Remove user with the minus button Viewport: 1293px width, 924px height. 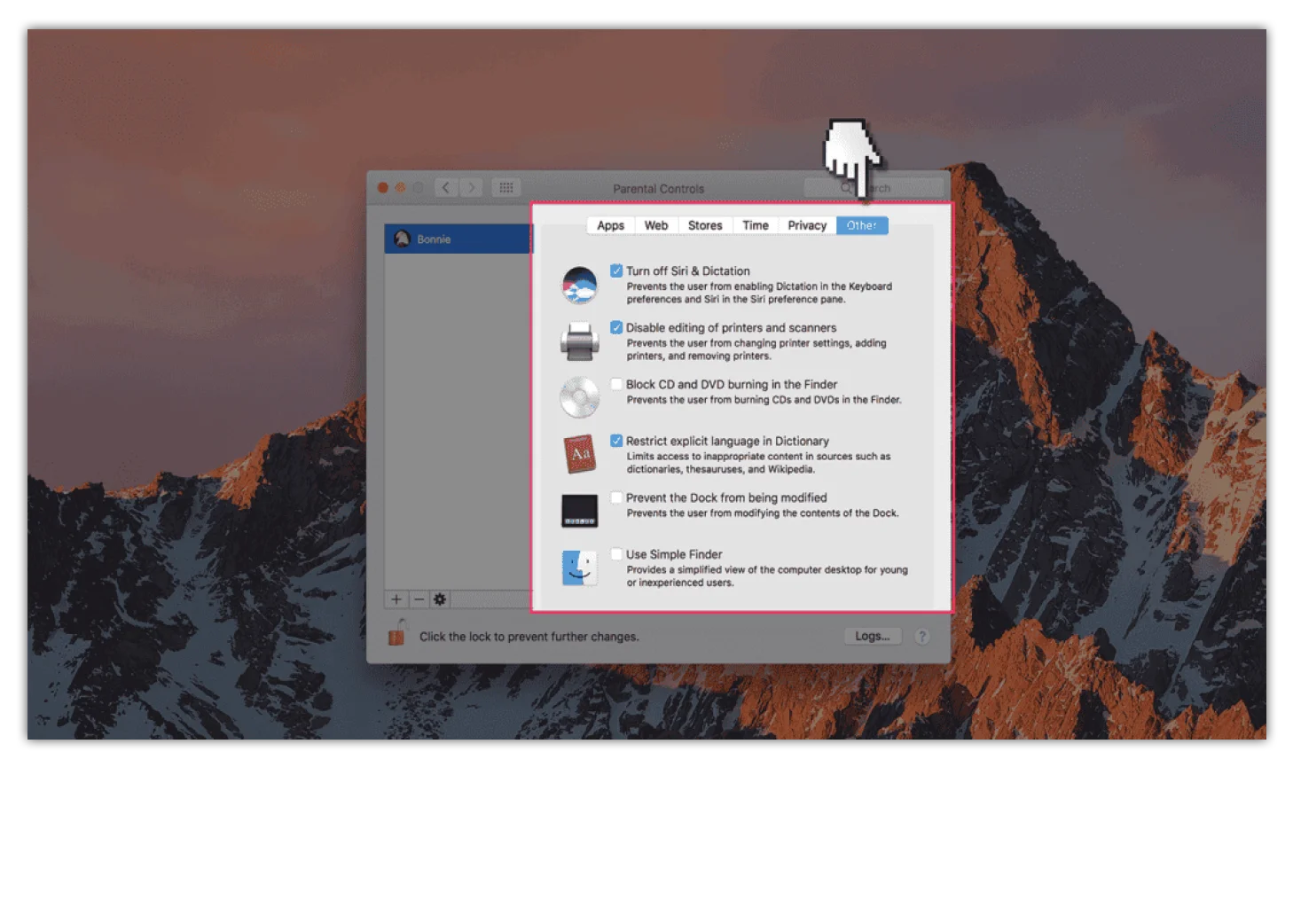click(x=419, y=599)
